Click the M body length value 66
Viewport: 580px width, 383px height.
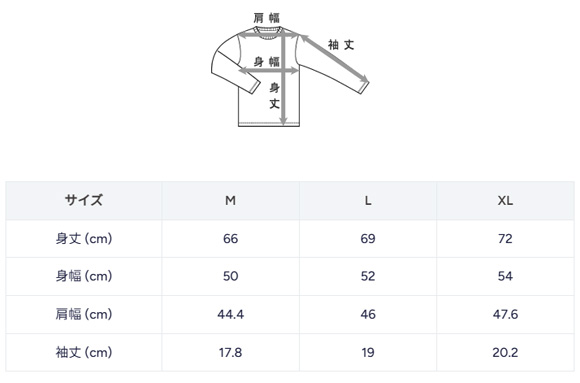[x=230, y=239]
